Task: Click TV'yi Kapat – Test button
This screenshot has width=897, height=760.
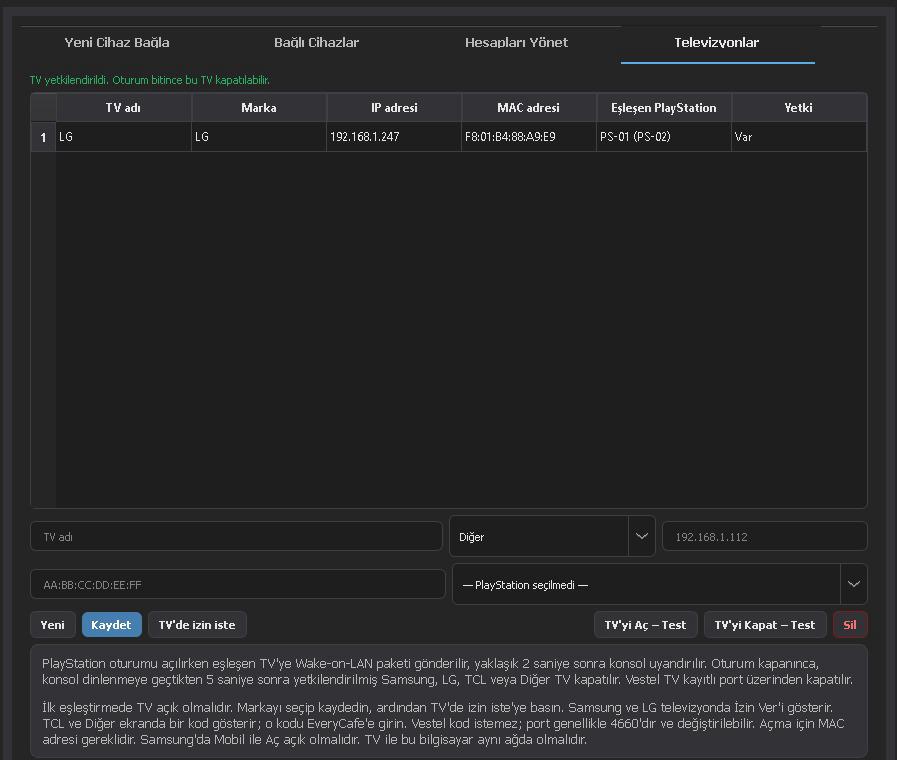Action: (x=765, y=624)
